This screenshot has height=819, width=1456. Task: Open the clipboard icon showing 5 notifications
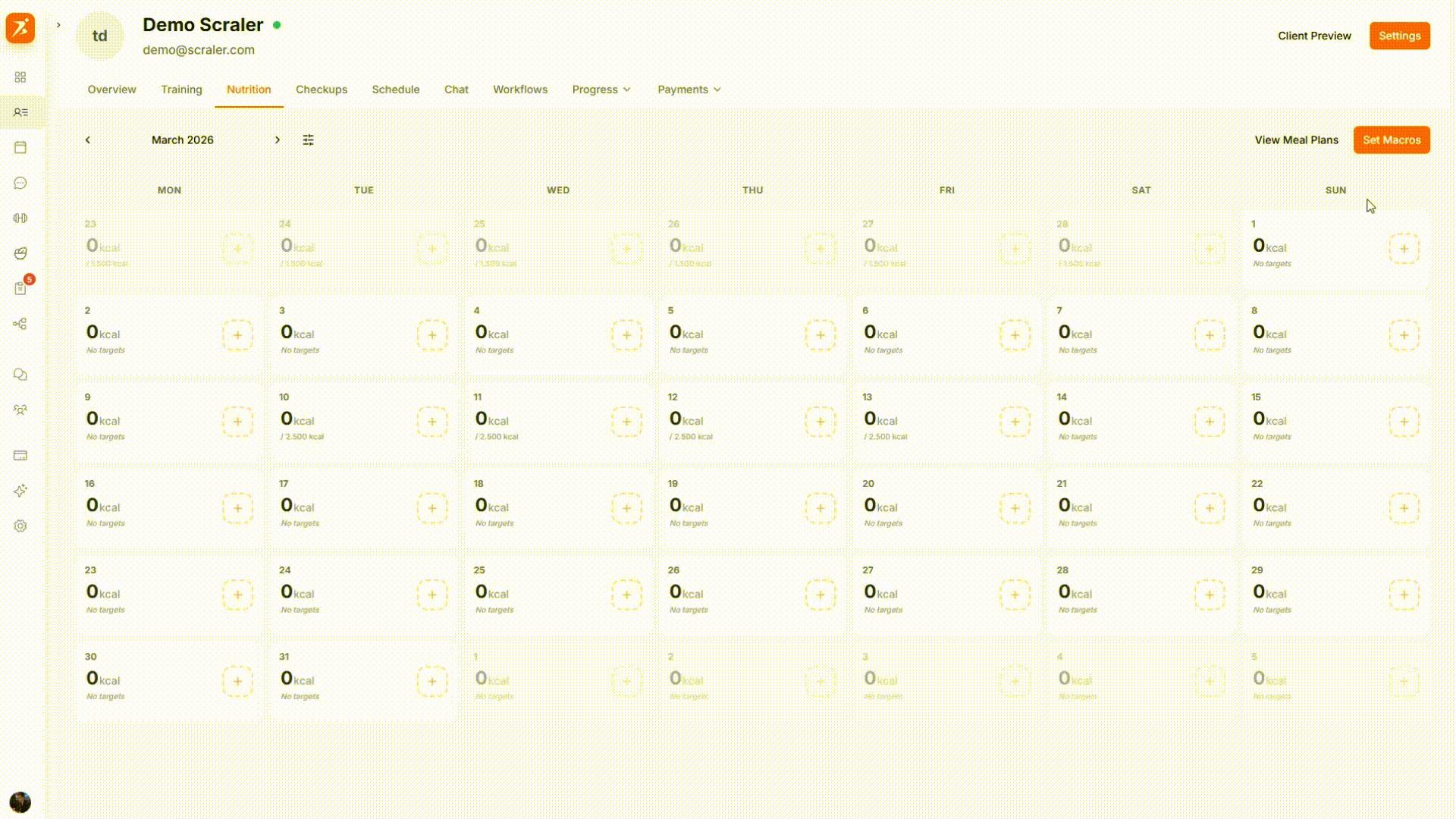[20, 288]
